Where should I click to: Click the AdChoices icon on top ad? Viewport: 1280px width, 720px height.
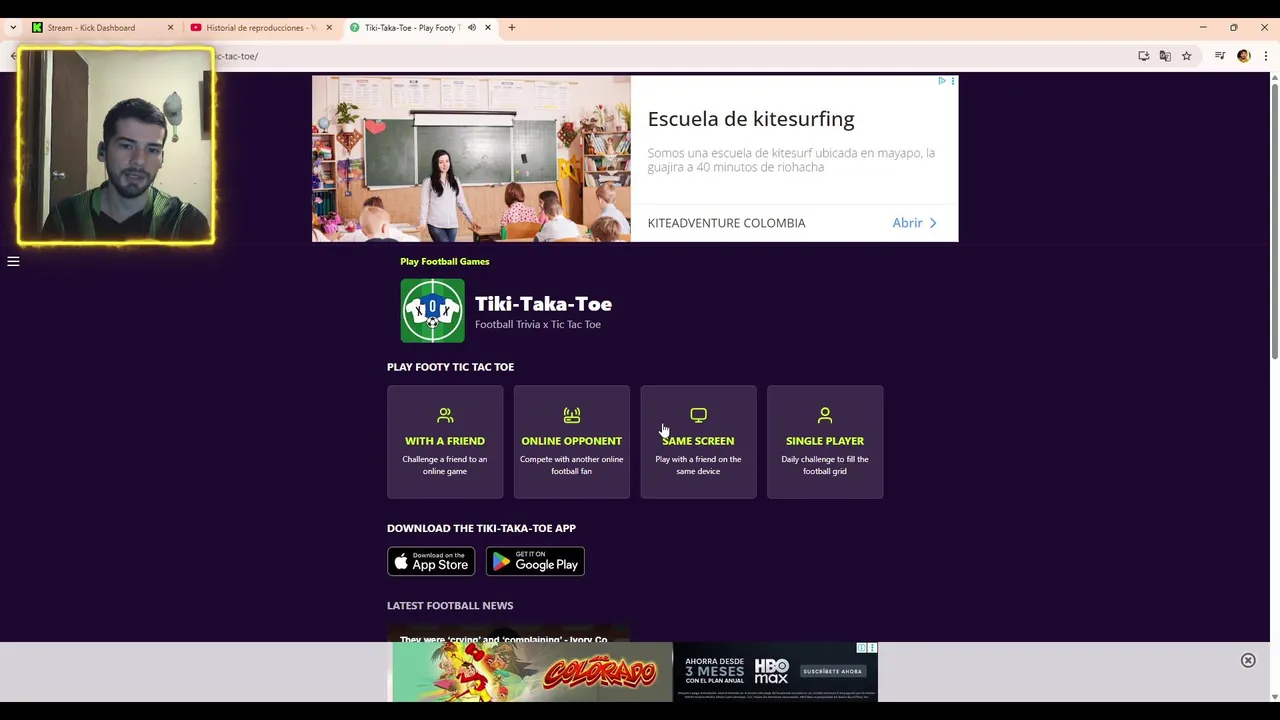coord(941,81)
